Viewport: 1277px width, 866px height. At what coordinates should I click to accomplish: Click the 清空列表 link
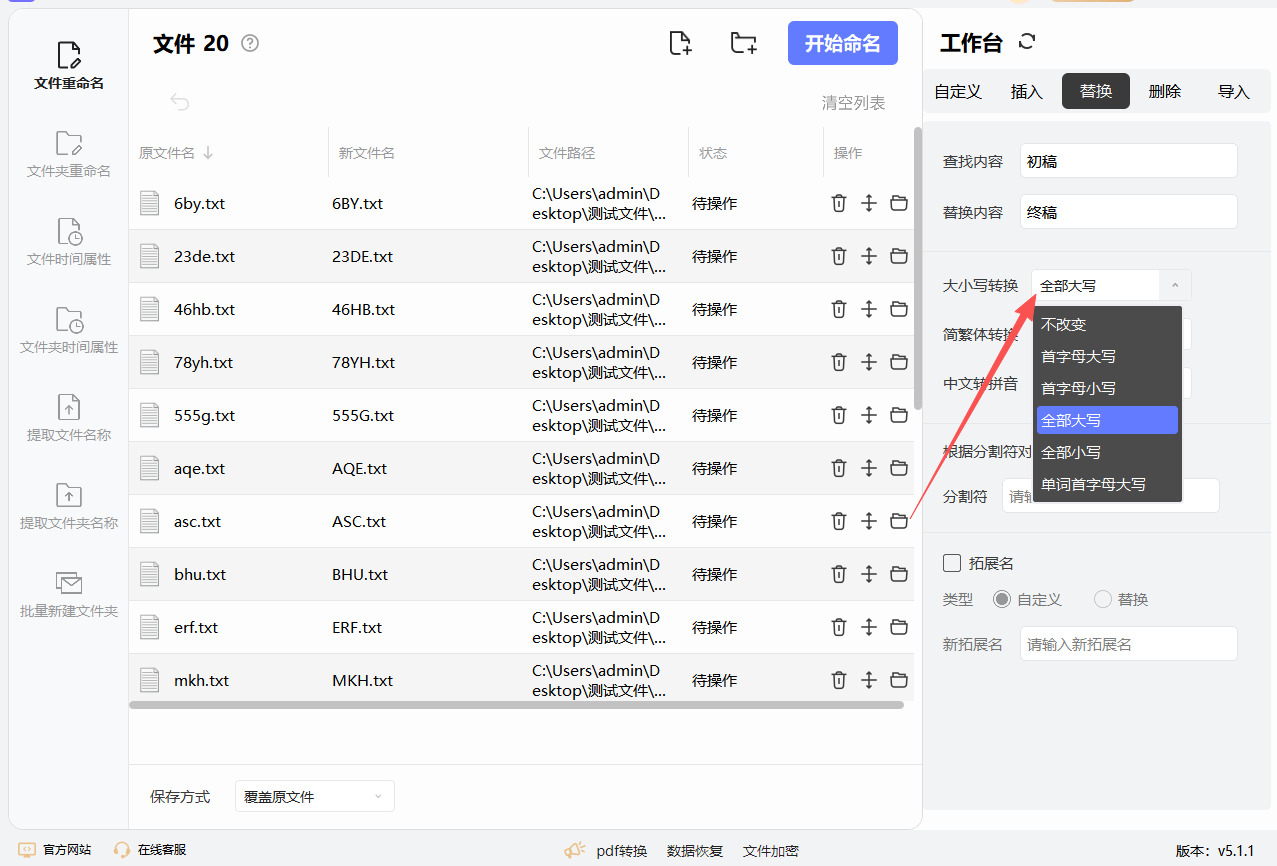pos(853,103)
